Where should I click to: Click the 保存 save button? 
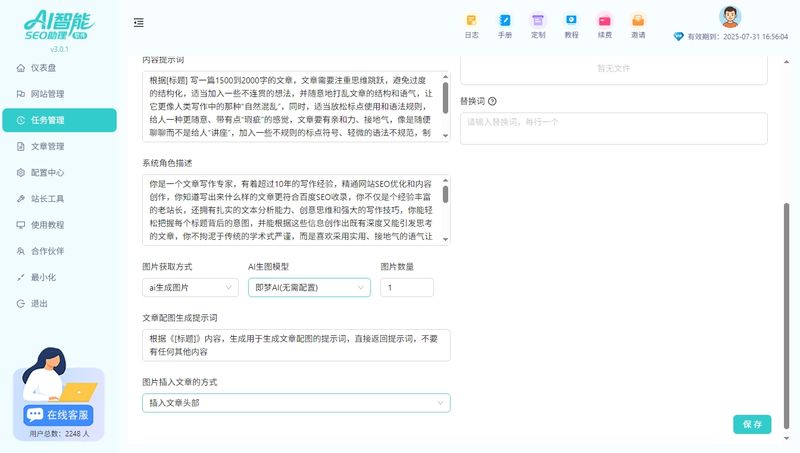point(752,424)
